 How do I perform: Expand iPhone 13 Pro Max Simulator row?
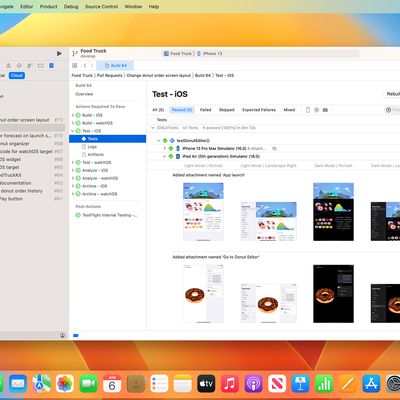tap(165, 148)
